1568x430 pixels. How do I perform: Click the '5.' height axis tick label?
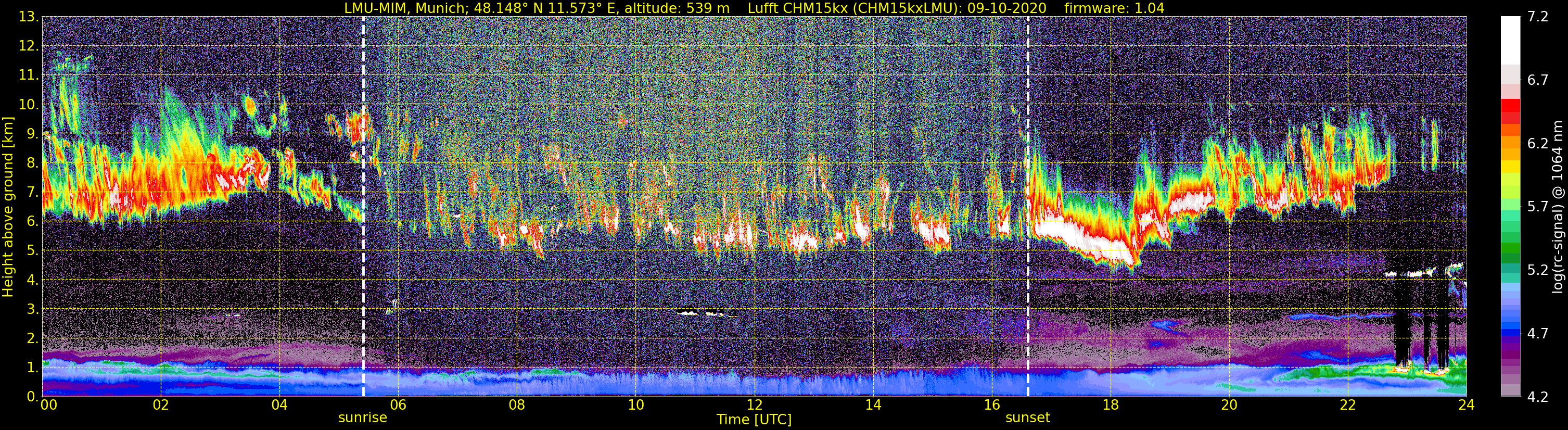[x=32, y=251]
